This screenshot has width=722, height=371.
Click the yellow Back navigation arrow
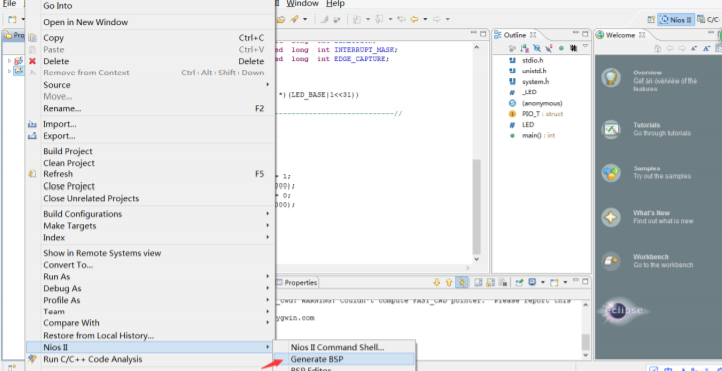click(414, 19)
